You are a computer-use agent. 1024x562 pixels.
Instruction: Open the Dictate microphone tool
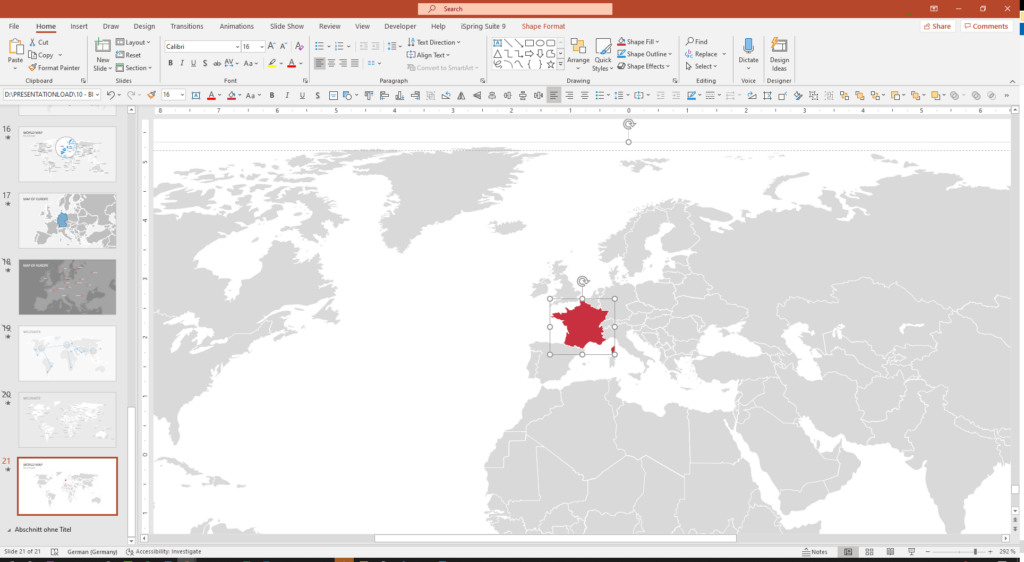tap(748, 49)
